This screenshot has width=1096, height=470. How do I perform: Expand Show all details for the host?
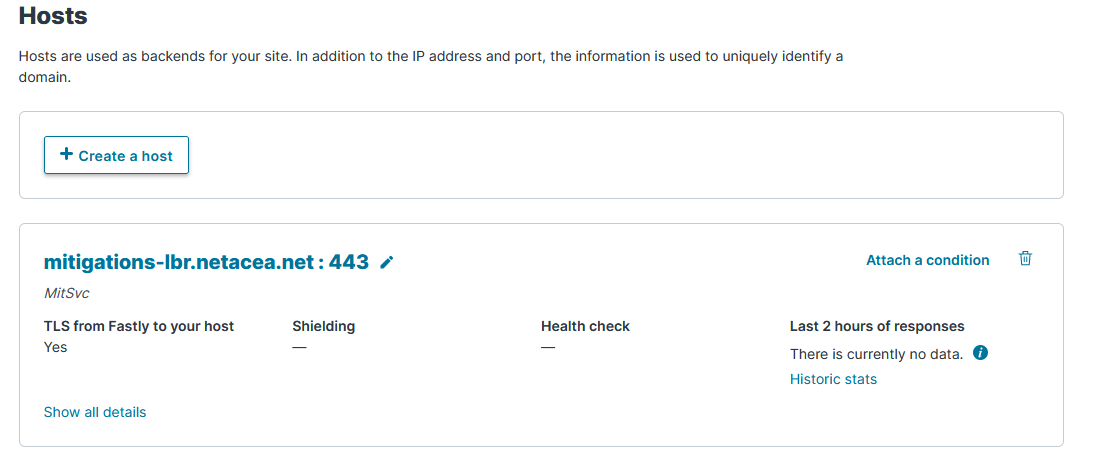pos(95,412)
